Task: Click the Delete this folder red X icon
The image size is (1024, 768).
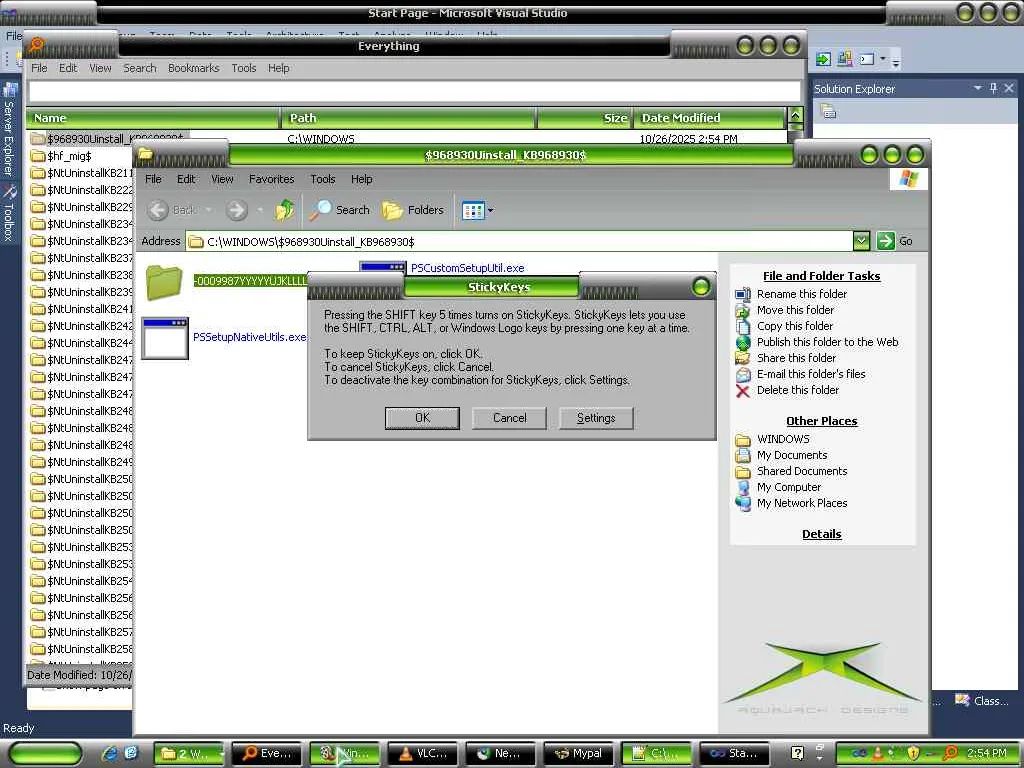Action: pos(743,391)
